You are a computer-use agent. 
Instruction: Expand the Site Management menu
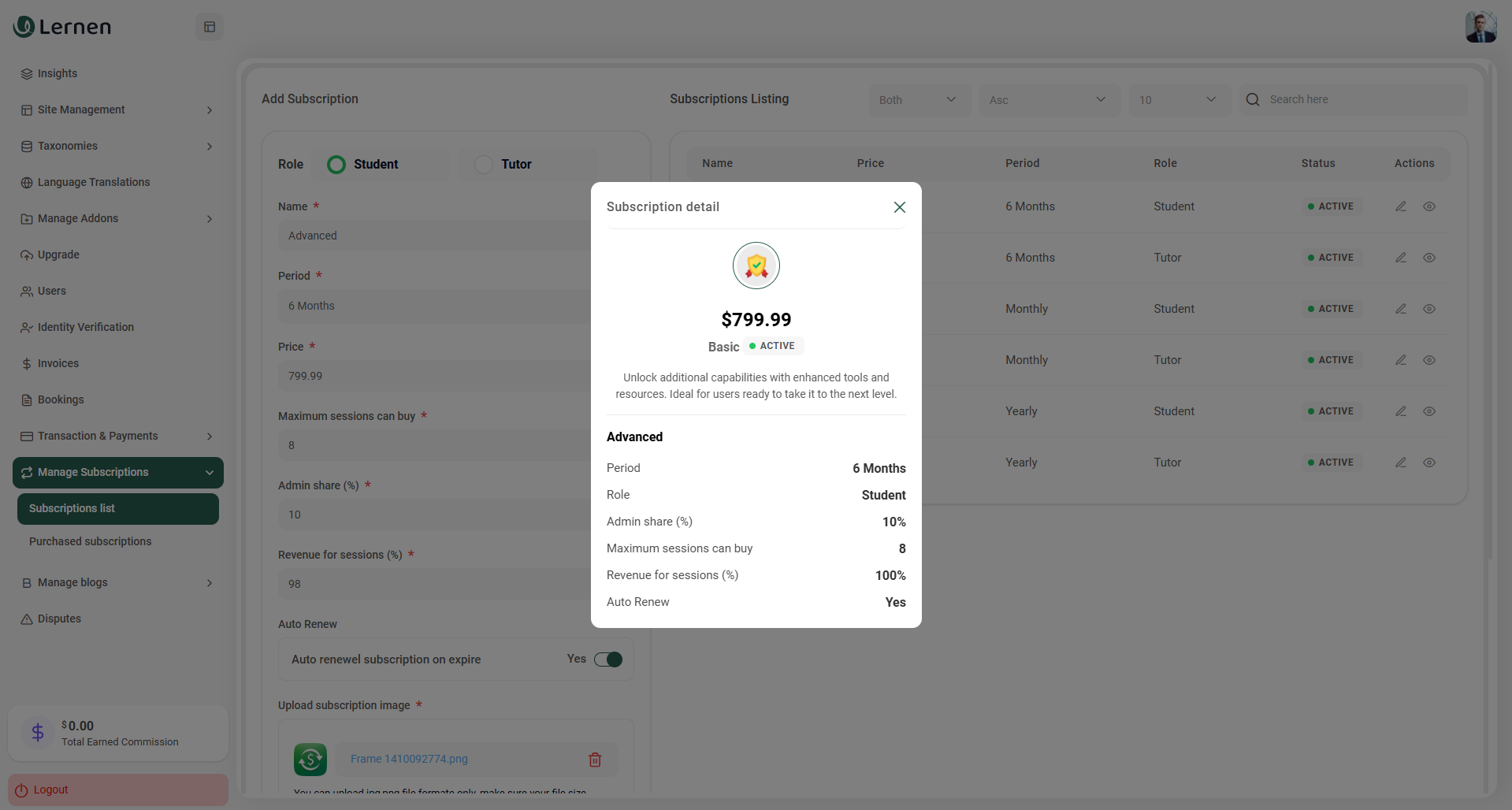[117, 110]
